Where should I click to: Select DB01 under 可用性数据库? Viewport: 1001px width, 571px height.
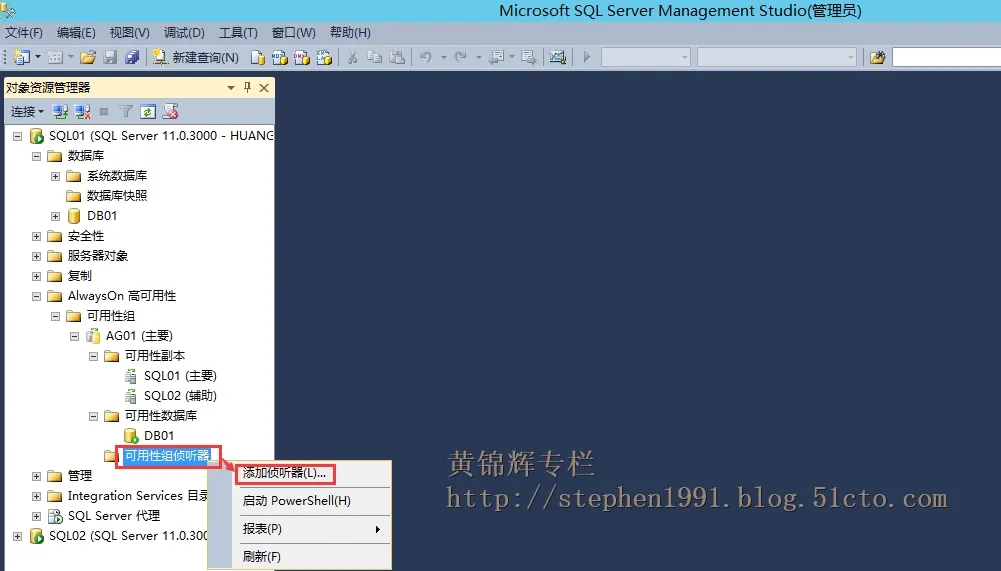point(159,436)
